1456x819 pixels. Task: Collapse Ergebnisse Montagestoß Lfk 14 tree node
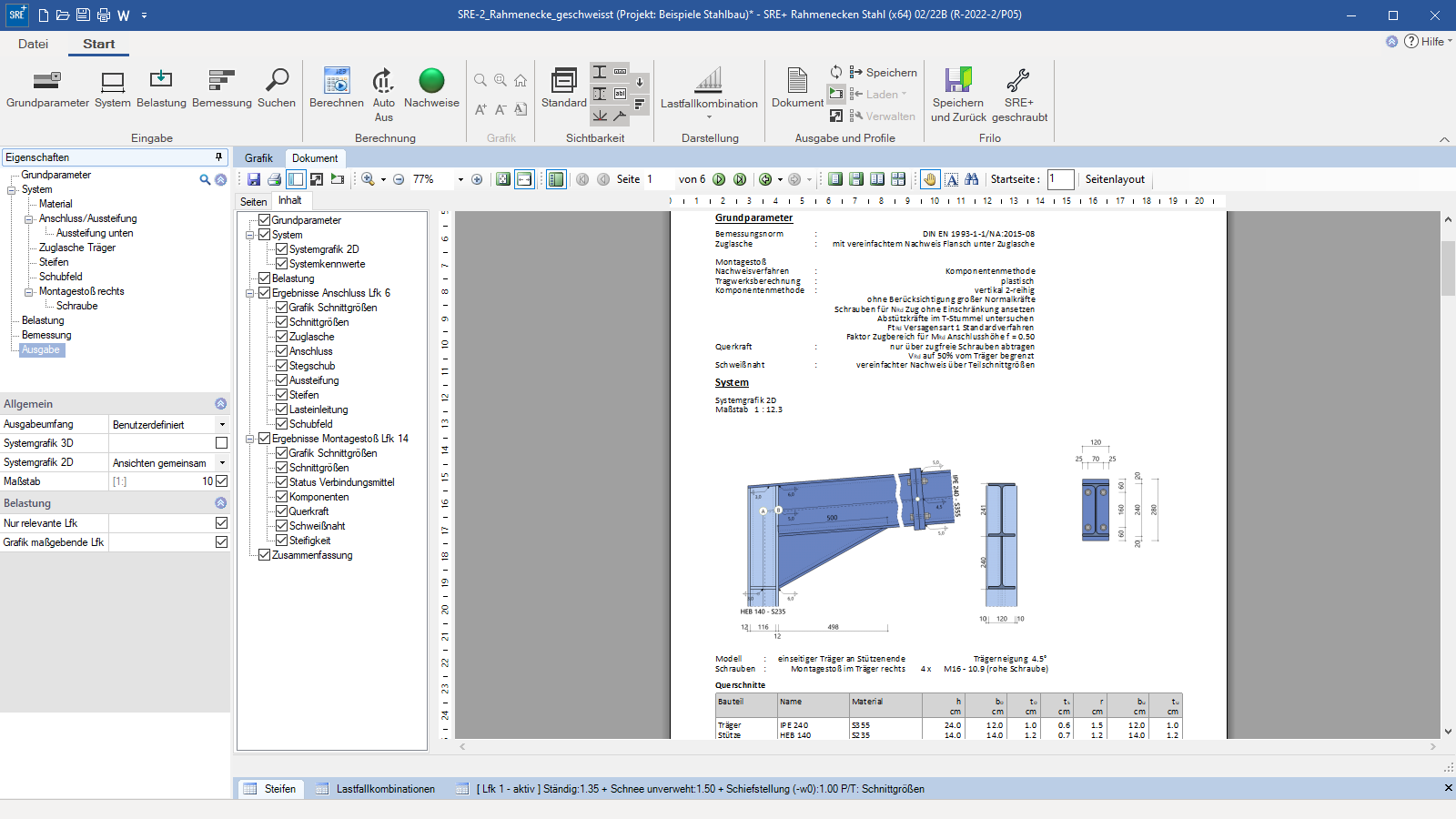coord(249,439)
